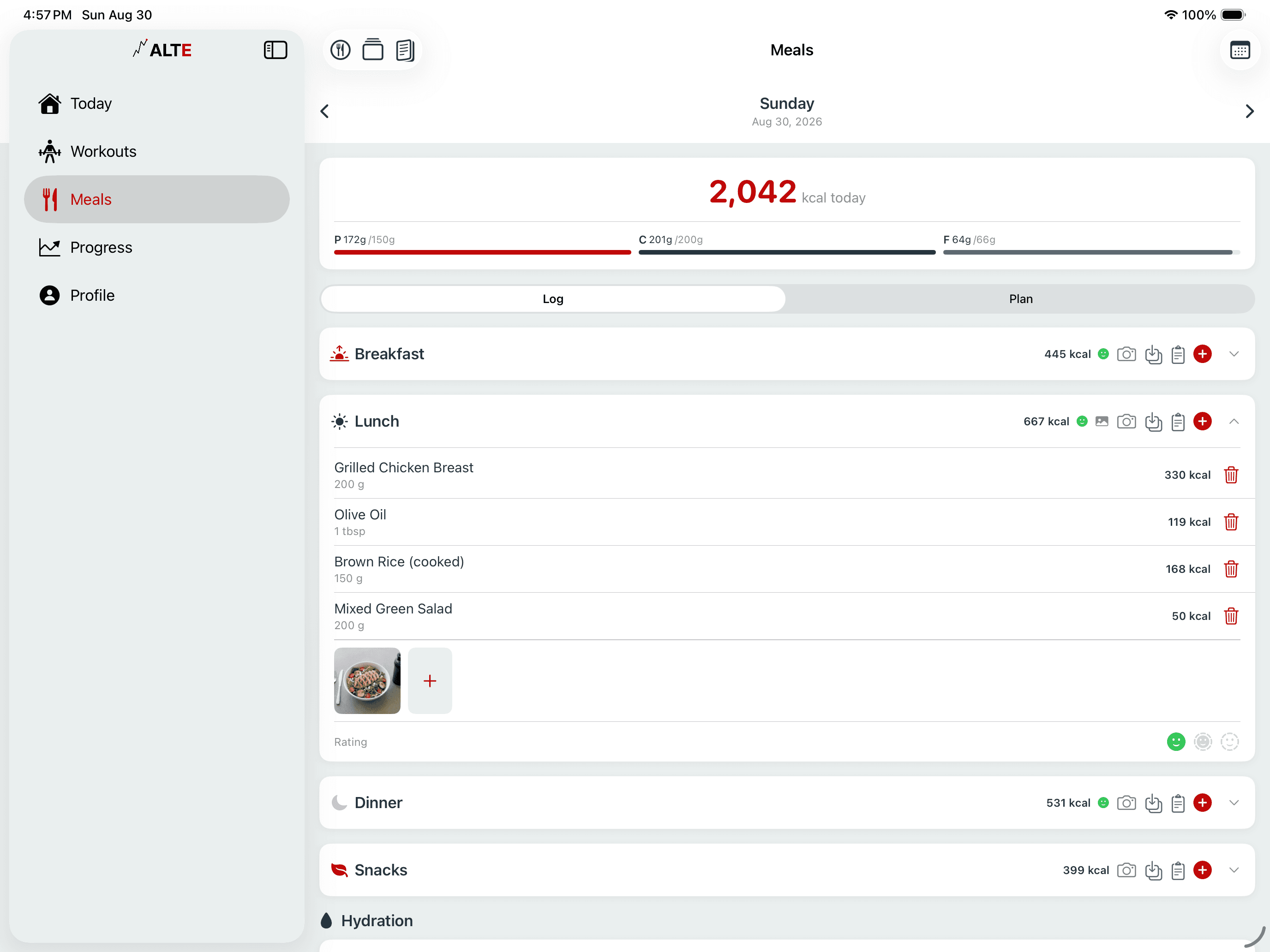Image resolution: width=1270 pixels, height=952 pixels.
Task: Take a Snacks photo with camera icon
Action: [x=1126, y=870]
